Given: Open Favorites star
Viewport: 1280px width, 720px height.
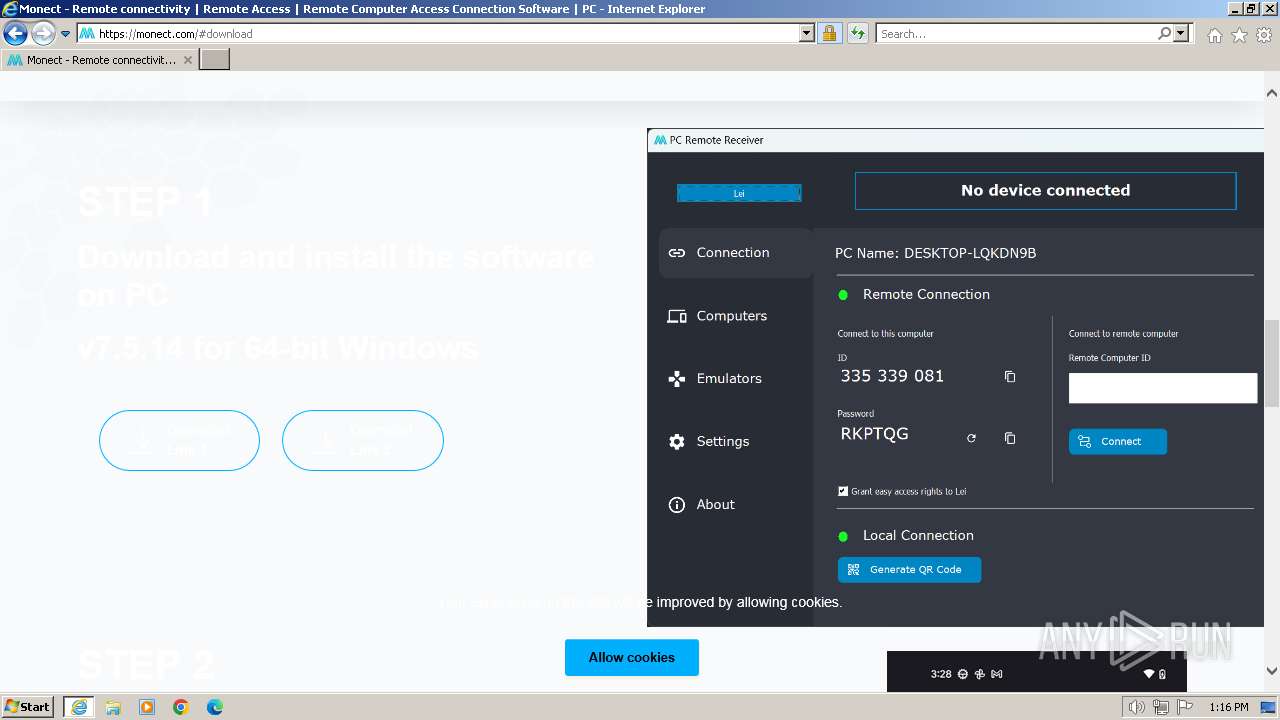Looking at the screenshot, I should click(x=1239, y=35).
